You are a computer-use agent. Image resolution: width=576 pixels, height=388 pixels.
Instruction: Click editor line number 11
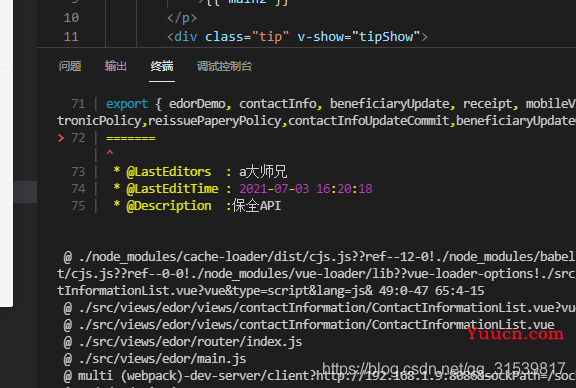pyautogui.click(x=71, y=37)
